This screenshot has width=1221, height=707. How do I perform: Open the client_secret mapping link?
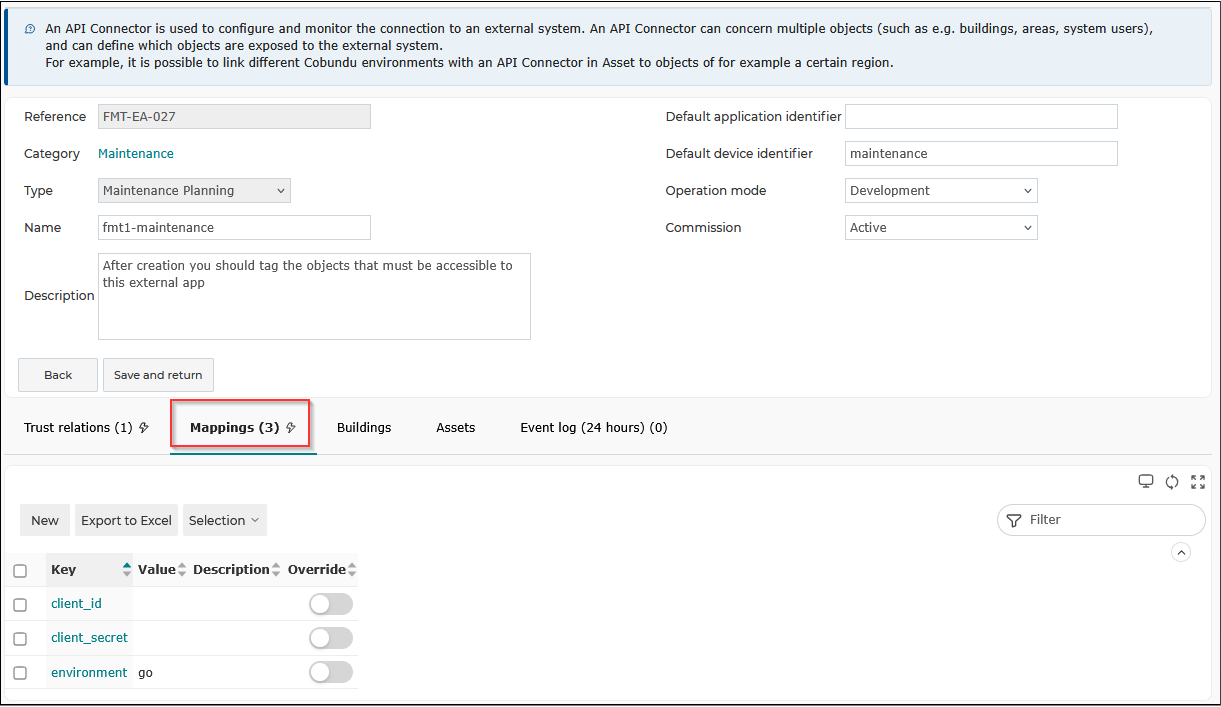89,638
